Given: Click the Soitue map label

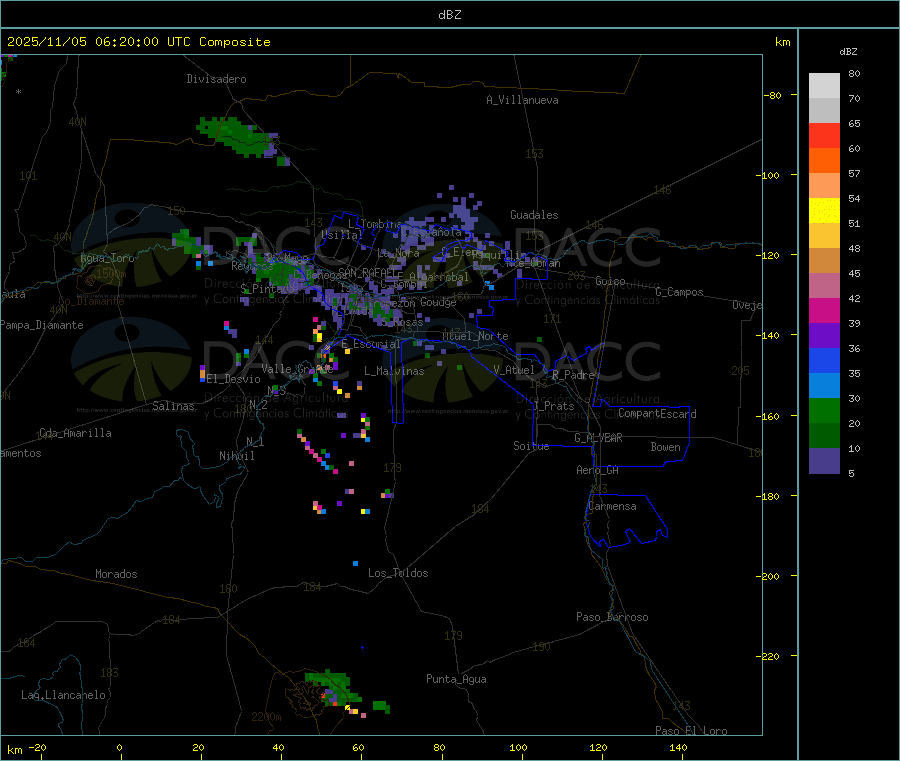Looking at the screenshot, I should [531, 446].
